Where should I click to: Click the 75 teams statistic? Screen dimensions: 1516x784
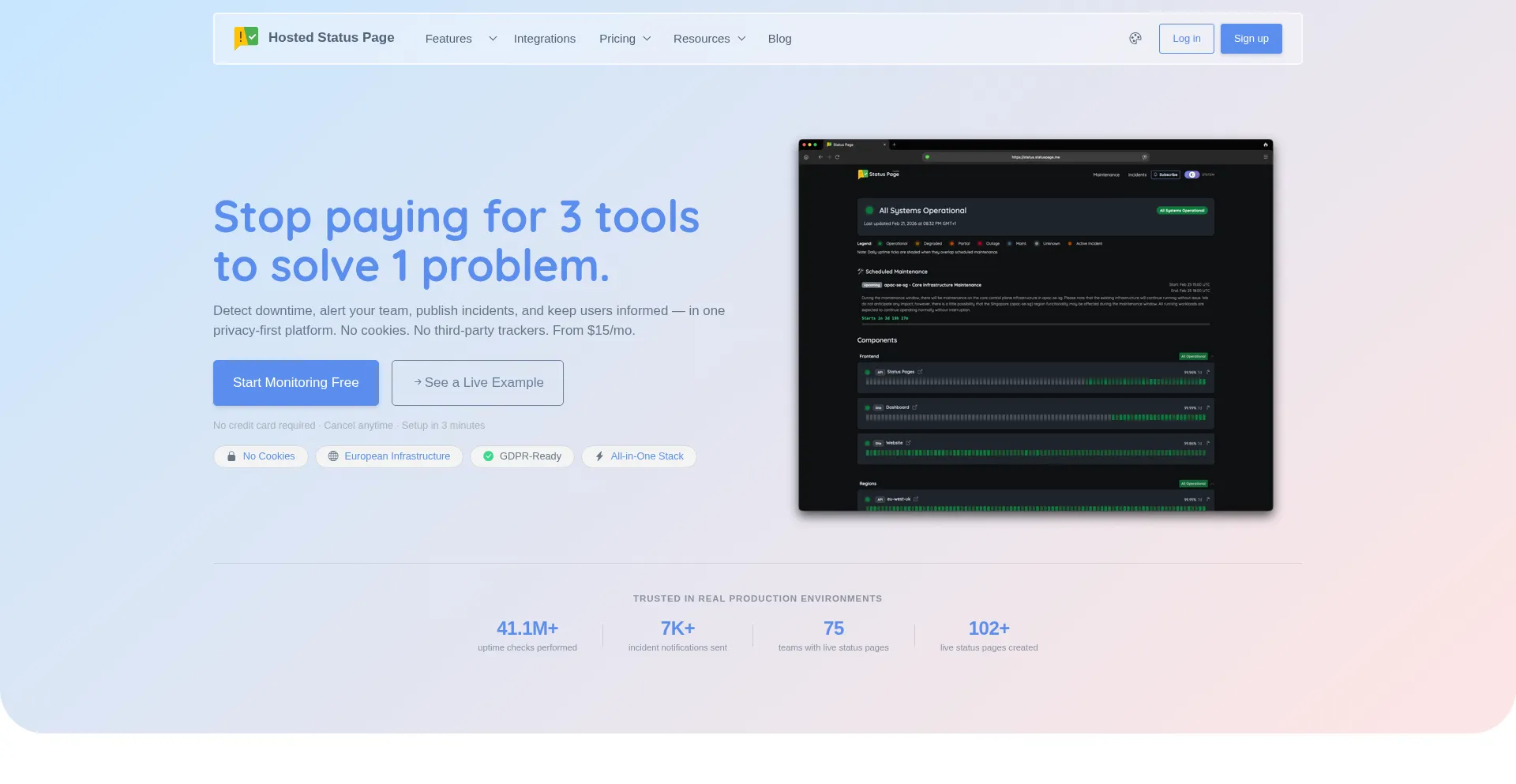(x=833, y=636)
